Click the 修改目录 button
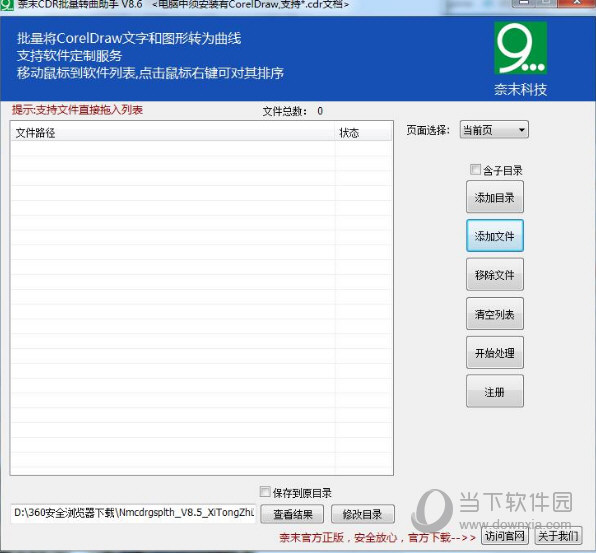The width and height of the screenshot is (596, 554). 363,514
